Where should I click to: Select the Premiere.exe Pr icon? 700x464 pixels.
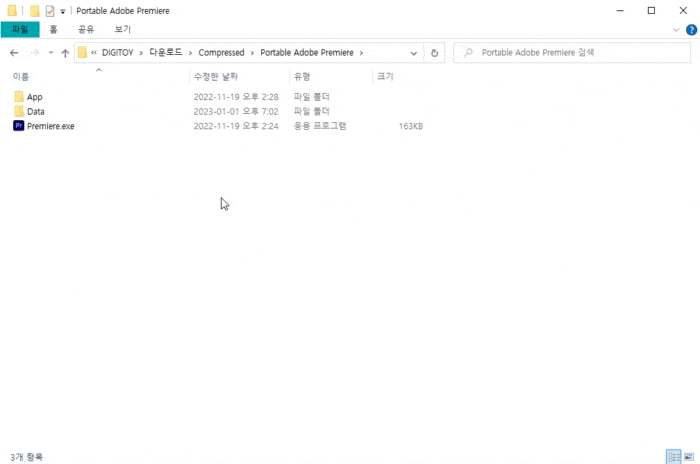point(19,126)
